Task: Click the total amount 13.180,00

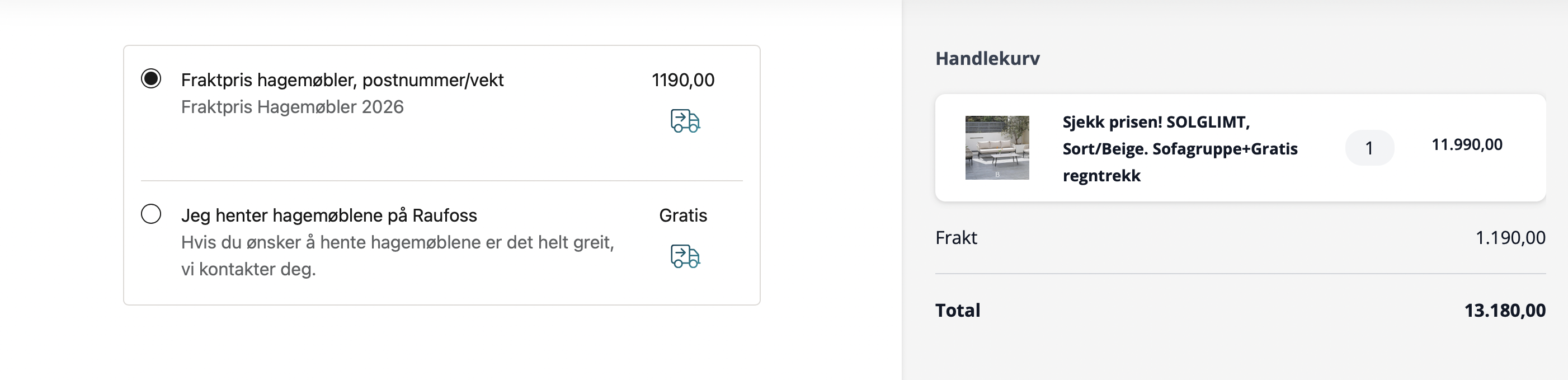Action: point(1504,310)
